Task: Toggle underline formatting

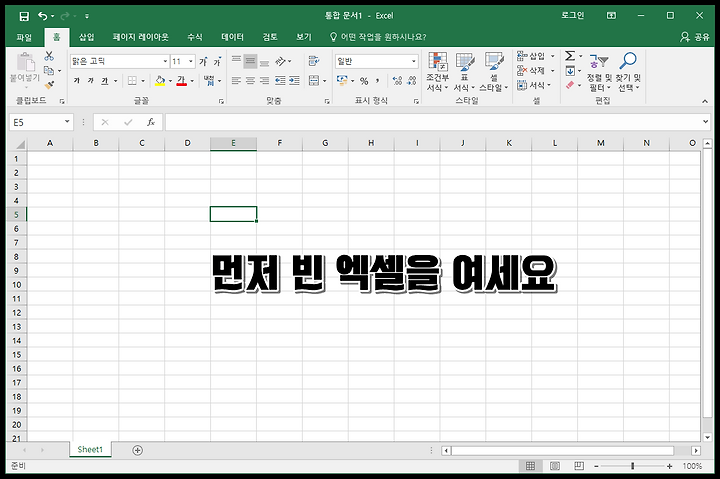Action: coord(105,81)
